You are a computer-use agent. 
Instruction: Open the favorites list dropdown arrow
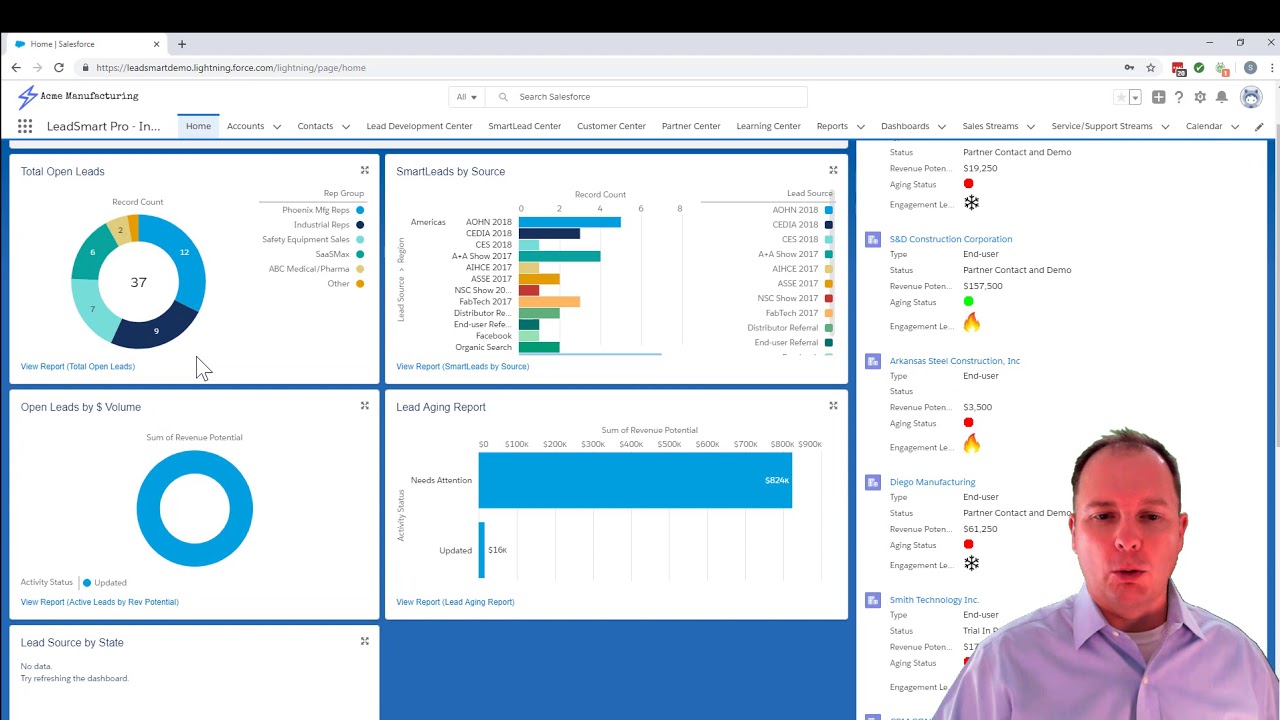(1135, 97)
